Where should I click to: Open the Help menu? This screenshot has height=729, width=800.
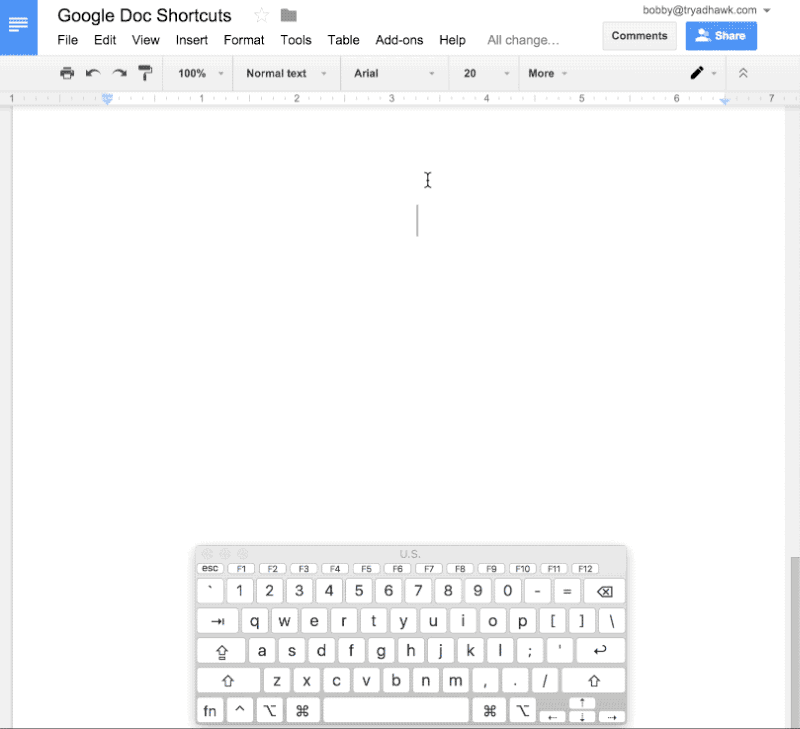click(x=452, y=40)
